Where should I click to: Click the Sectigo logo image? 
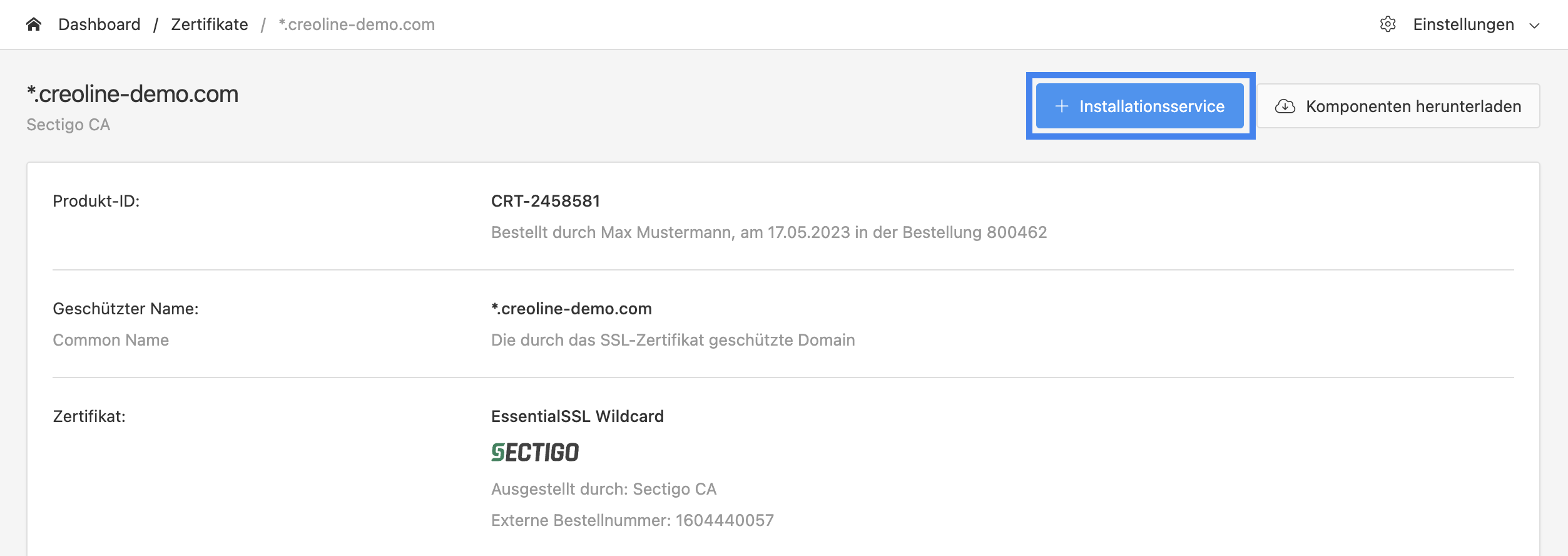pyautogui.click(x=535, y=452)
